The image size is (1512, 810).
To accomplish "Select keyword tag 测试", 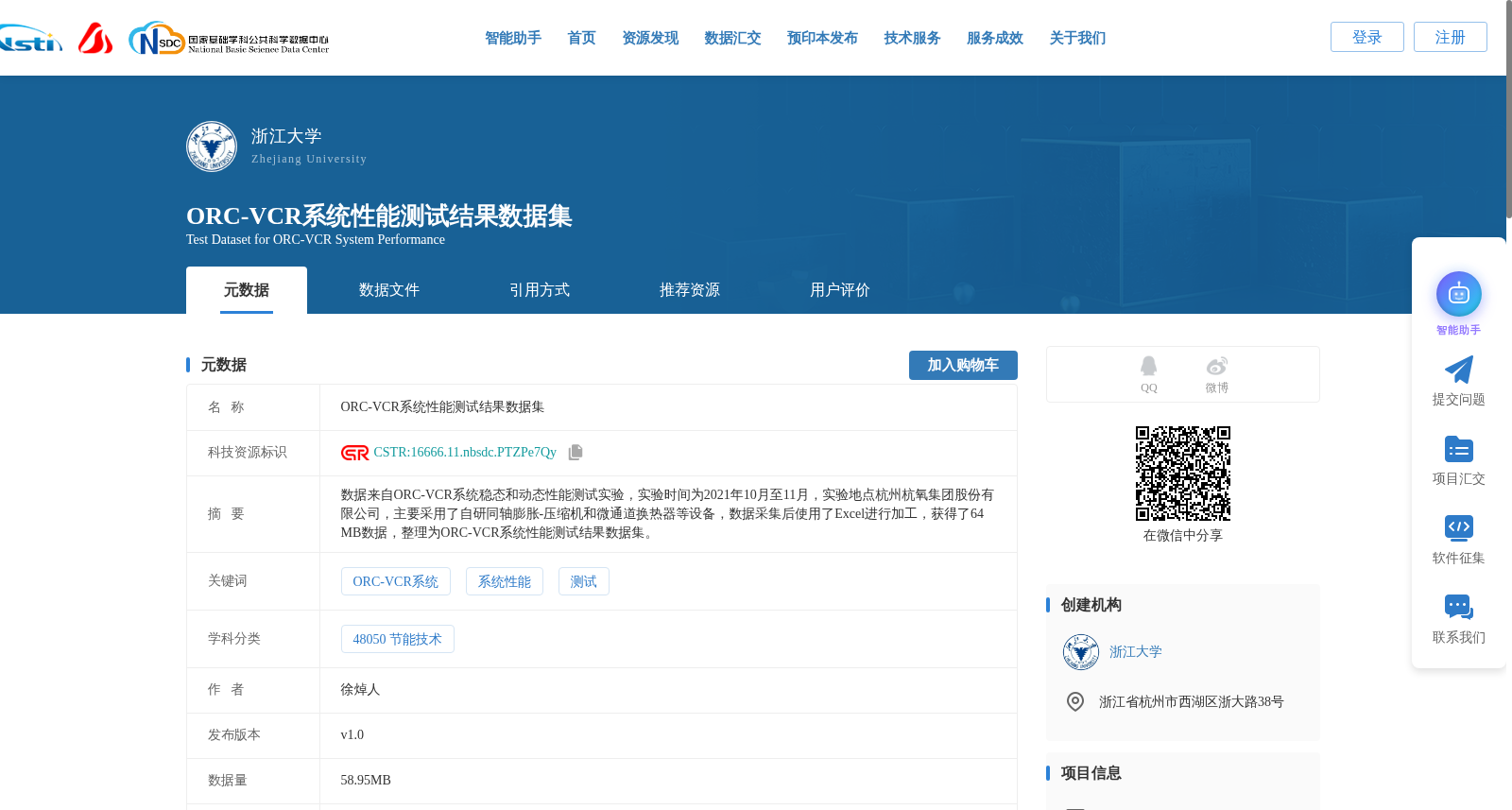I will 584,581.
